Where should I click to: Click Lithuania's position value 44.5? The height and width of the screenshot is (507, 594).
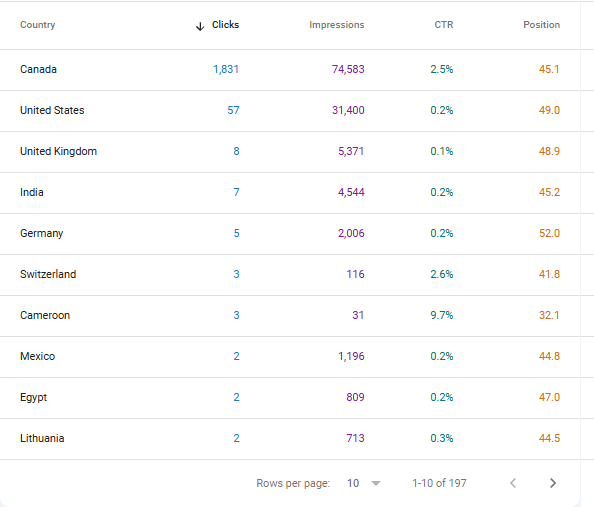549,438
